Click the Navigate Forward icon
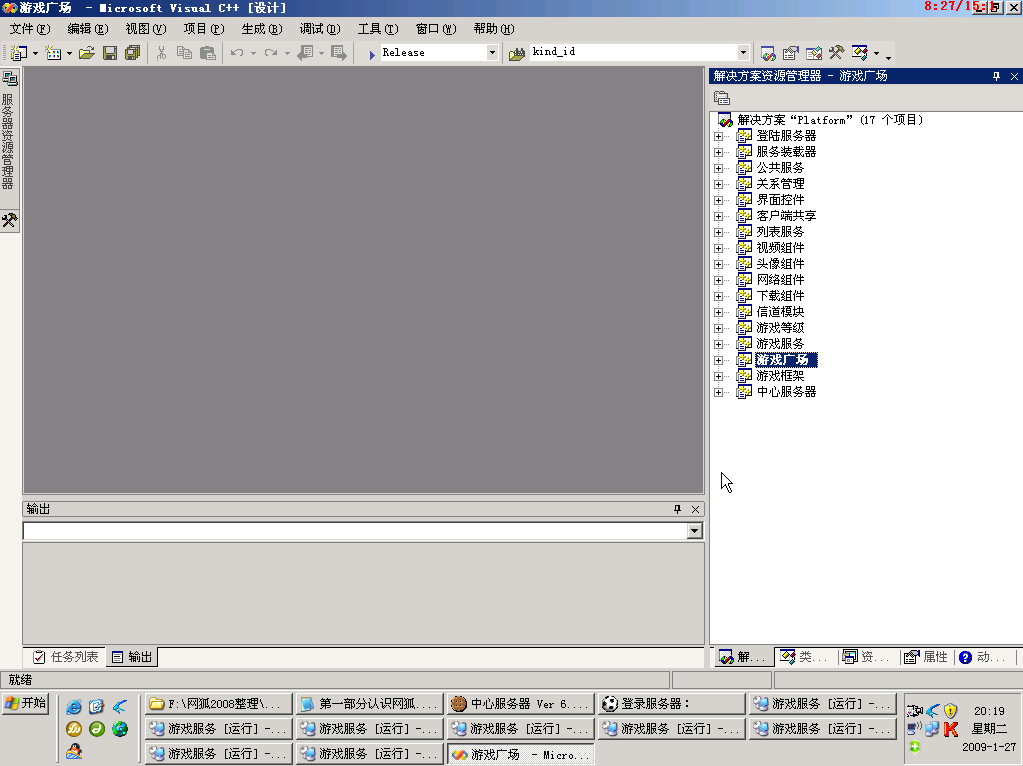 pyautogui.click(x=339, y=53)
